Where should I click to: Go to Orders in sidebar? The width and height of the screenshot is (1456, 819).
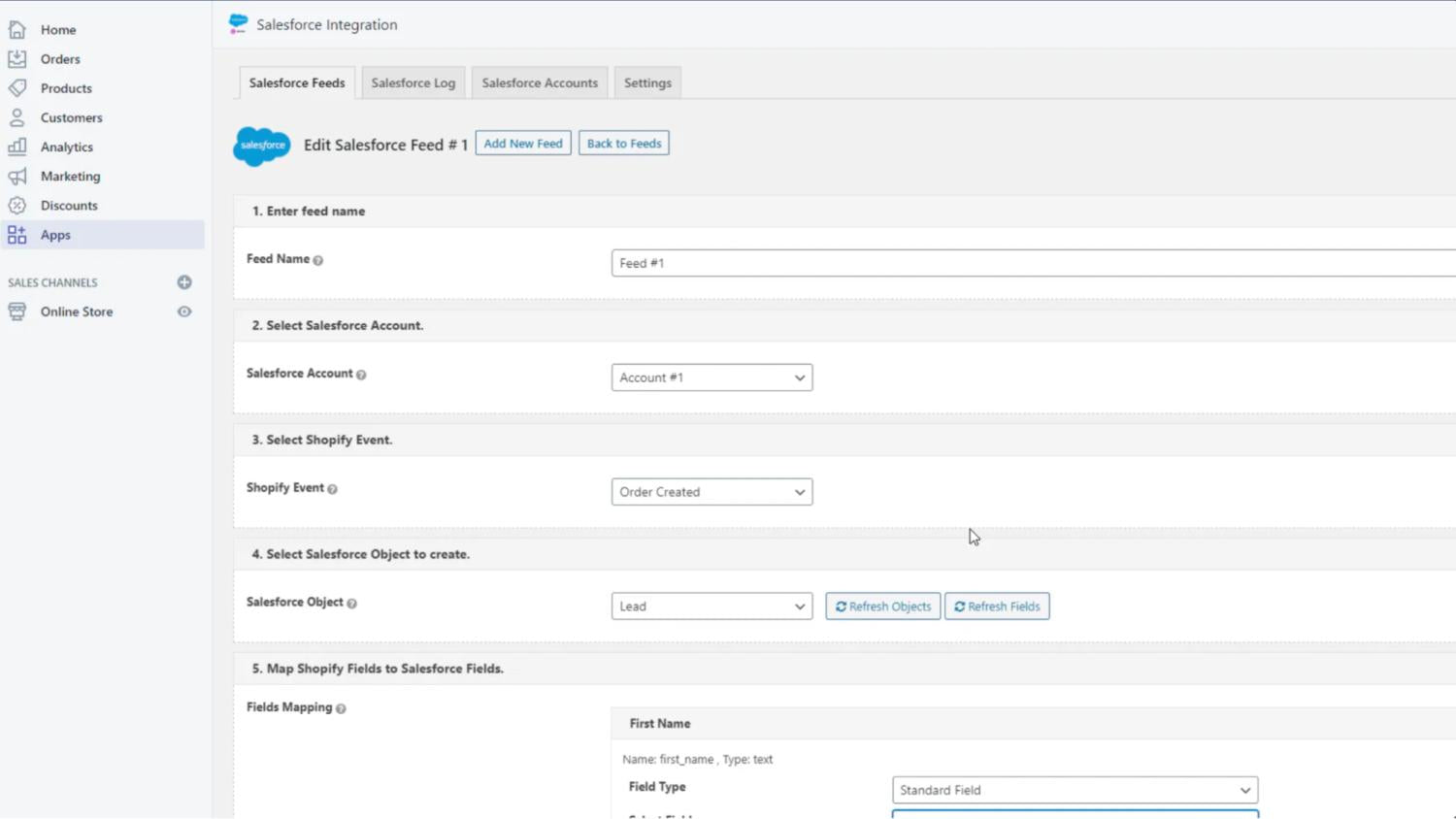[60, 59]
